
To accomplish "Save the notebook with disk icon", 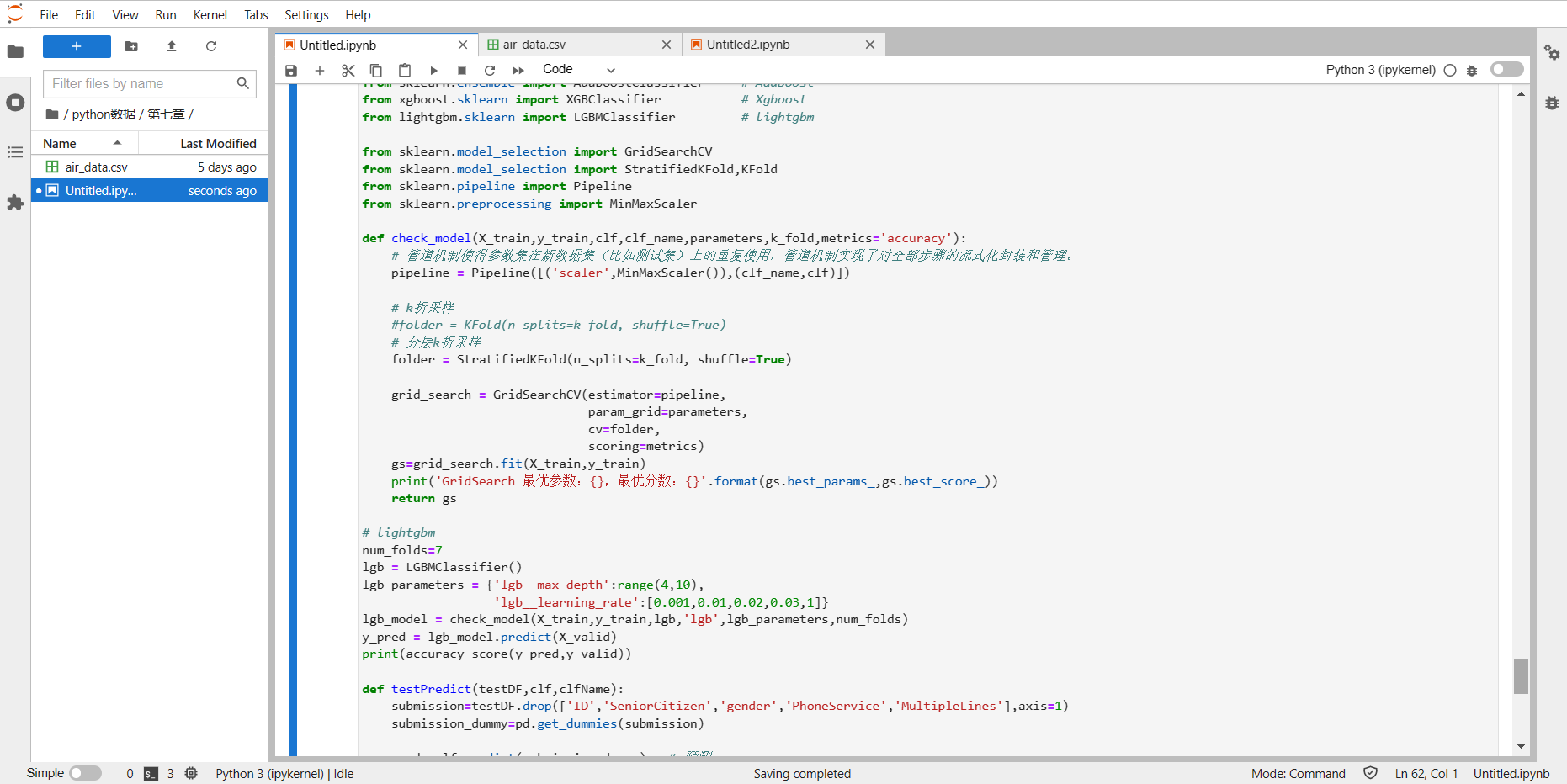I will point(291,71).
